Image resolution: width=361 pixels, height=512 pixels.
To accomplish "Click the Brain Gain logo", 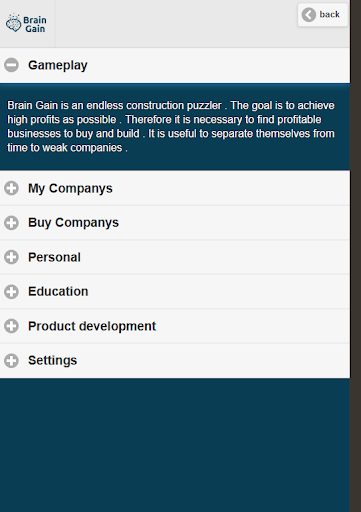I will coord(26,23).
